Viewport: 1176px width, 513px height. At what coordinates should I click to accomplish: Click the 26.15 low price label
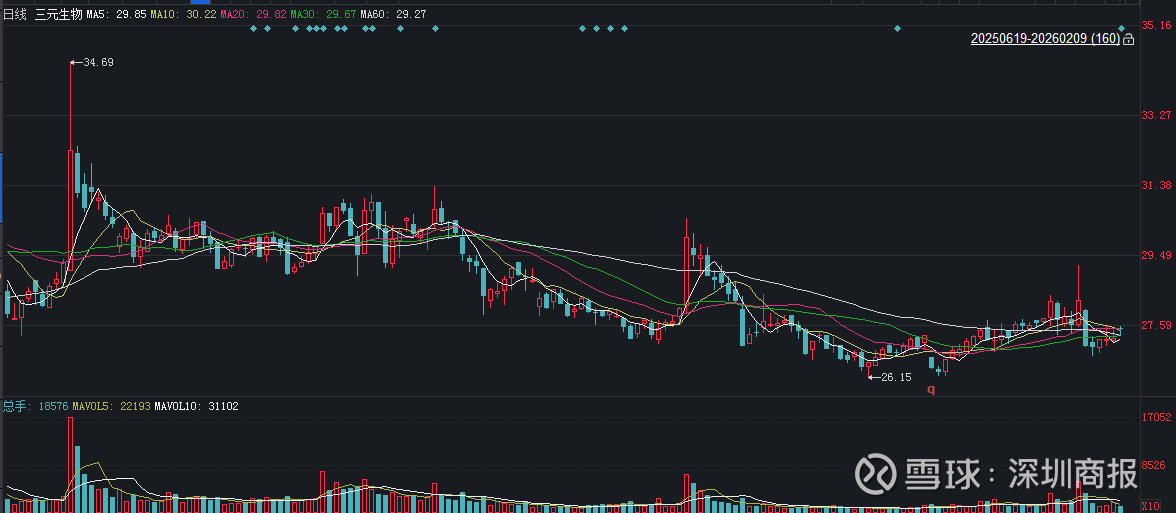(x=895, y=377)
